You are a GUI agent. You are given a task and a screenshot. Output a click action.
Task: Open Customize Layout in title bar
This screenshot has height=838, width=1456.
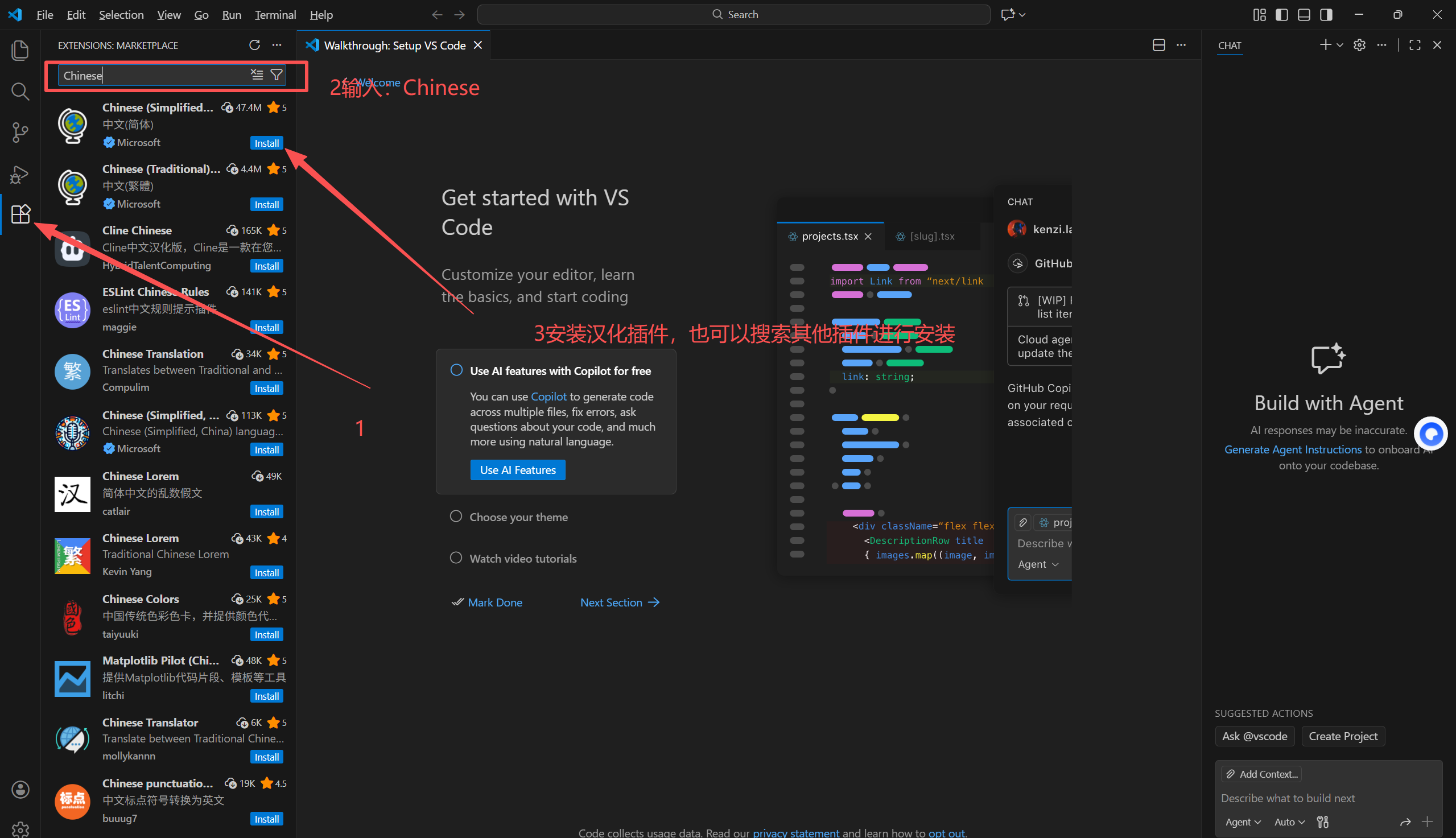[x=1259, y=14]
